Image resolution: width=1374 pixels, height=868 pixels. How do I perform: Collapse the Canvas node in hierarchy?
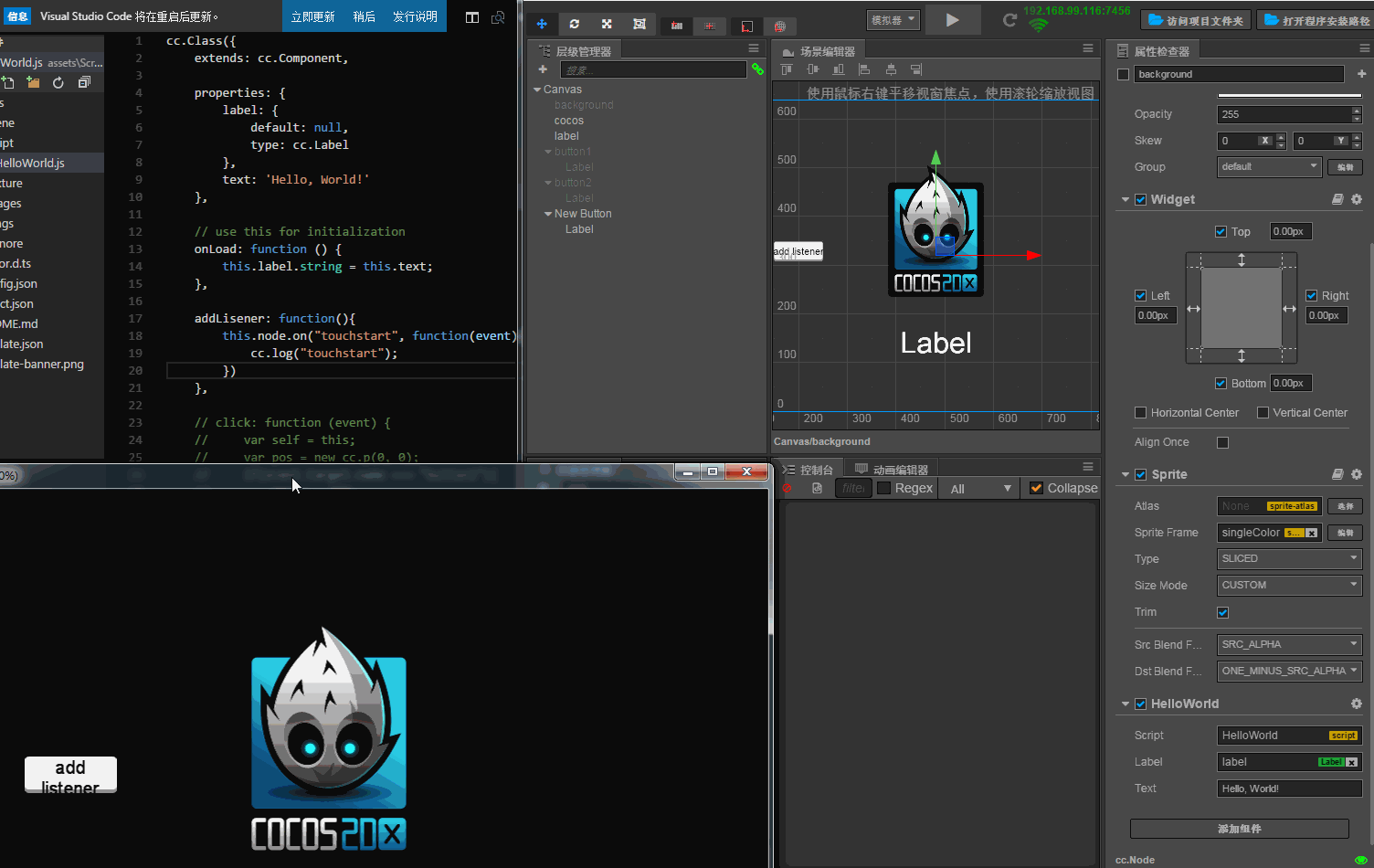pyautogui.click(x=537, y=90)
